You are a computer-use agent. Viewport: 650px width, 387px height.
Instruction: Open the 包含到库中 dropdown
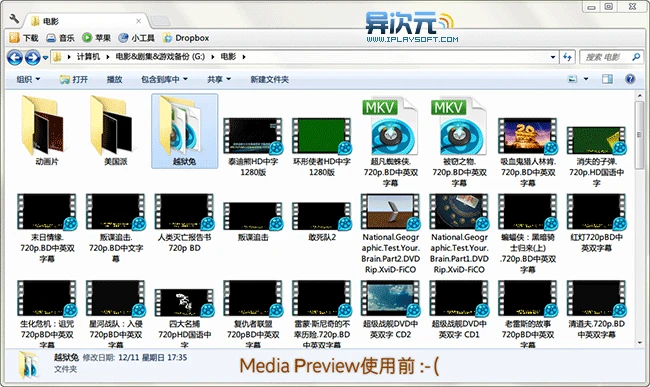(x=164, y=79)
